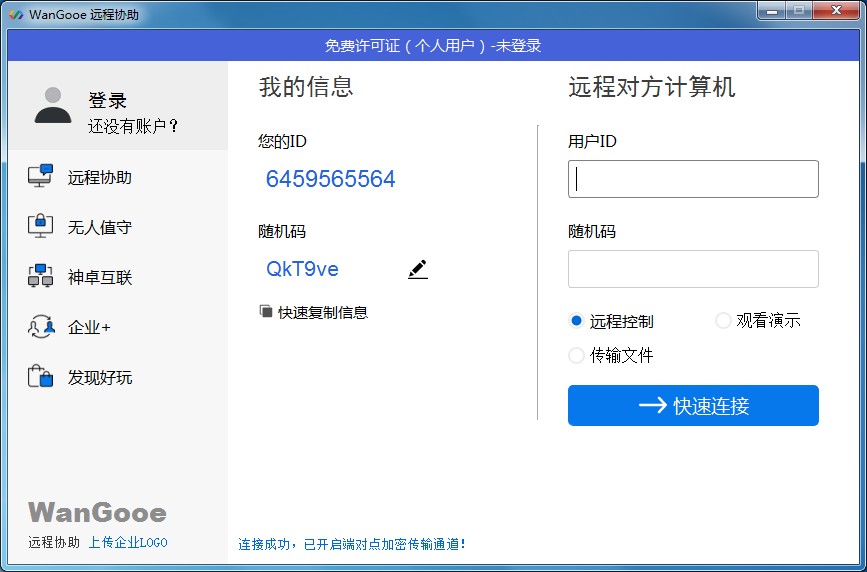Viewport: 867px width, 572px height.
Task: Click the user avatar icon
Action: coord(53,106)
